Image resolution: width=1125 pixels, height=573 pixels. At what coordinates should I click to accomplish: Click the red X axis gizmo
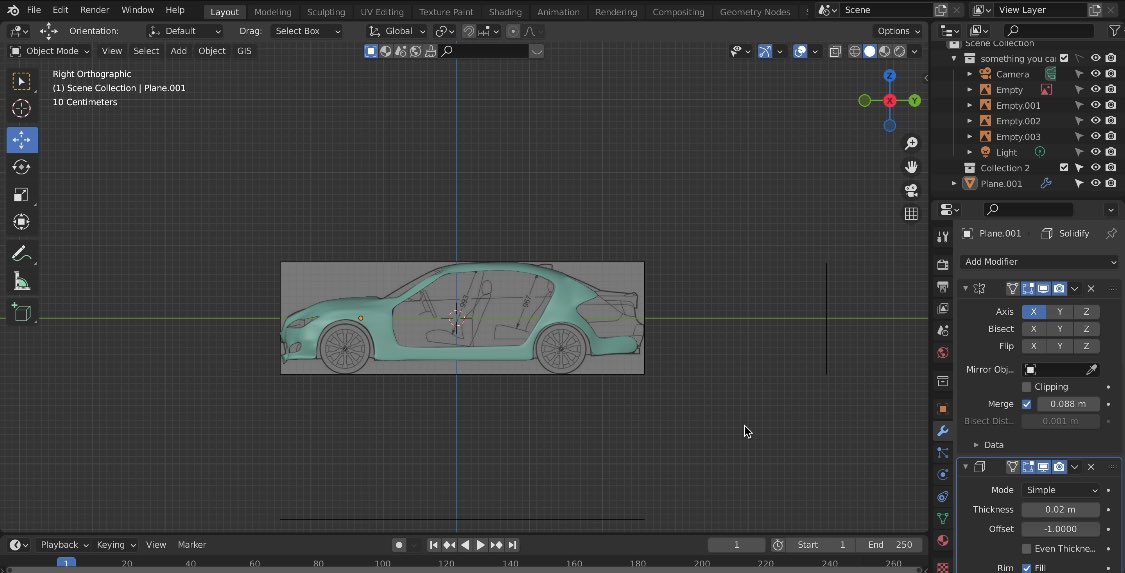coord(890,101)
